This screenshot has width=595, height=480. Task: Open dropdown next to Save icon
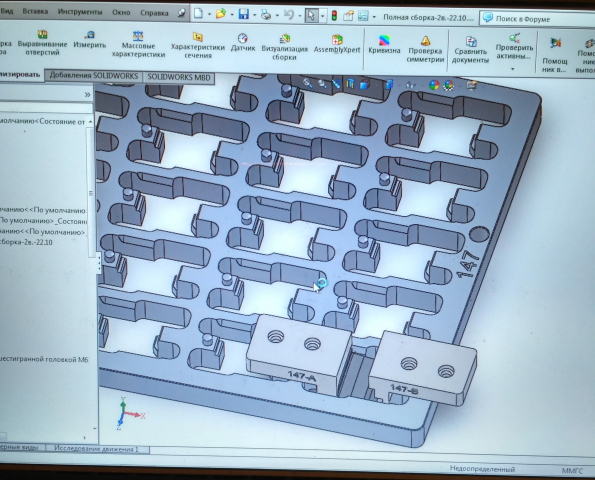tap(254, 15)
